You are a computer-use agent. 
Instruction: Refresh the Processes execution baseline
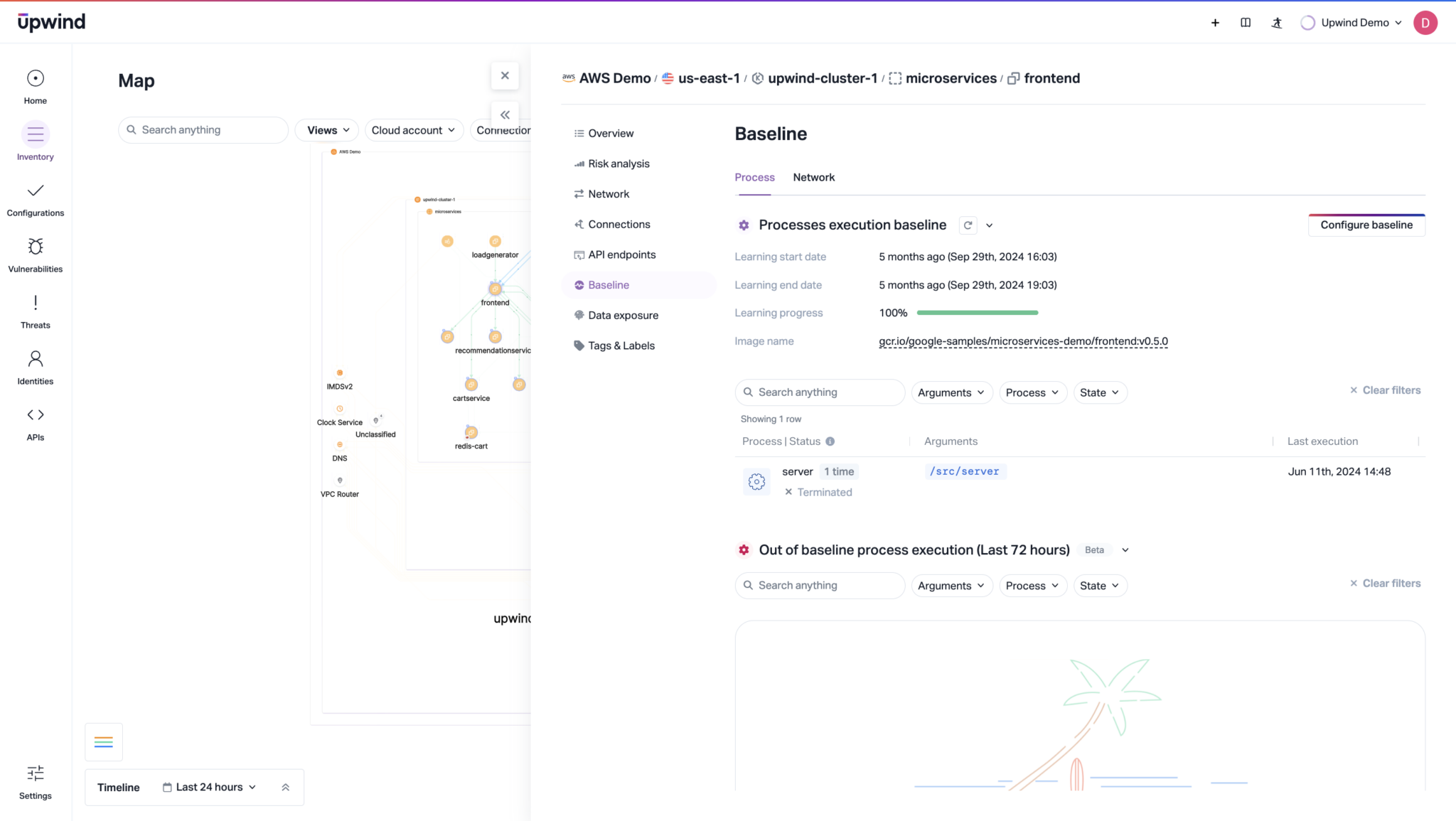tap(968, 225)
